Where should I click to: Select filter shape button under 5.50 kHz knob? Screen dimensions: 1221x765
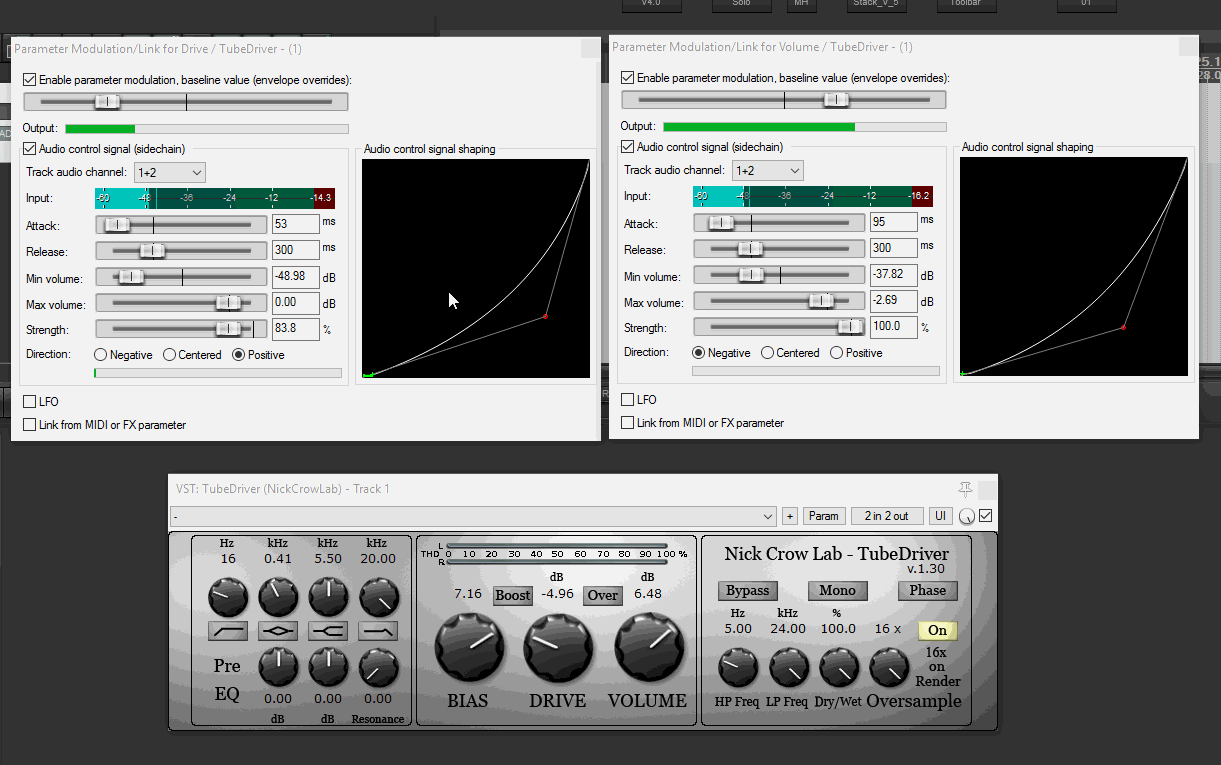coord(328,631)
